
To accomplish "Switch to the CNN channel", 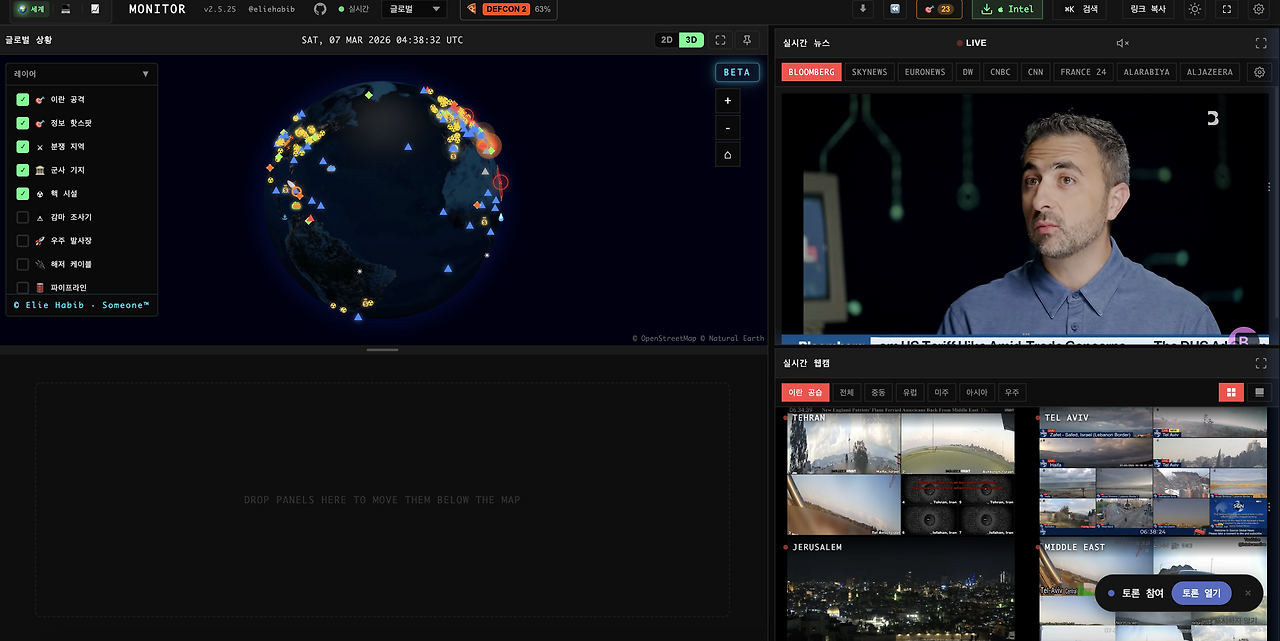I will coord(1035,72).
